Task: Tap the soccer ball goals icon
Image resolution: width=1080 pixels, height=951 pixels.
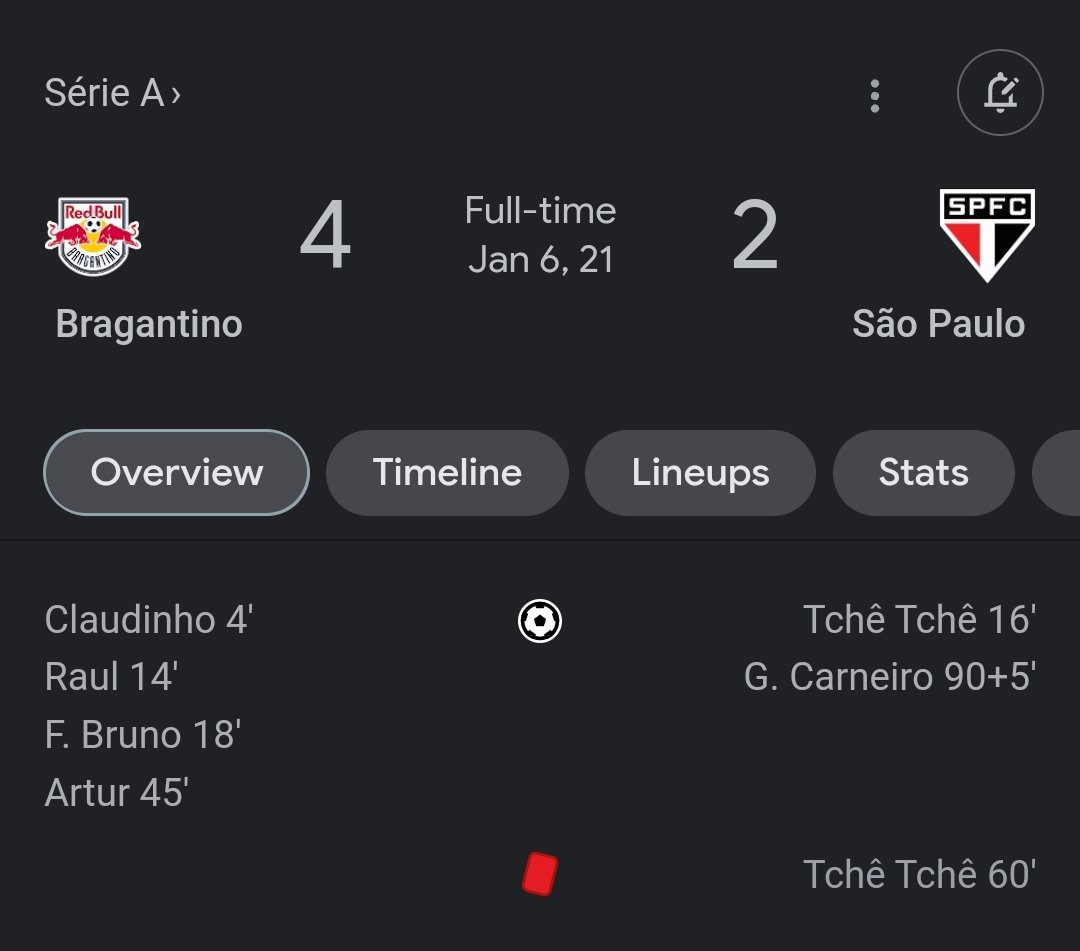Action: (x=540, y=621)
